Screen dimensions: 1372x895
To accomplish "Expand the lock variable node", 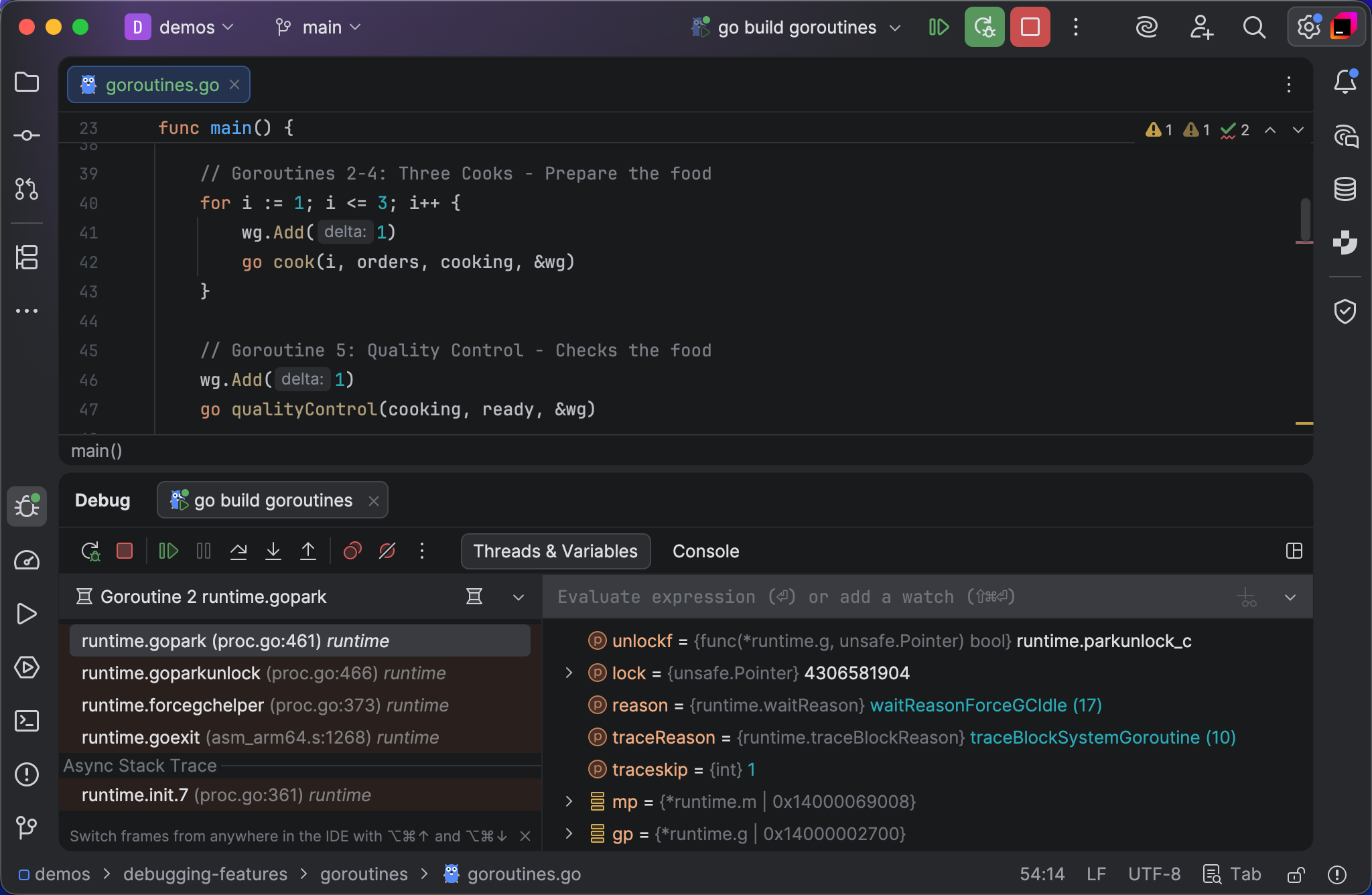I will pos(569,673).
